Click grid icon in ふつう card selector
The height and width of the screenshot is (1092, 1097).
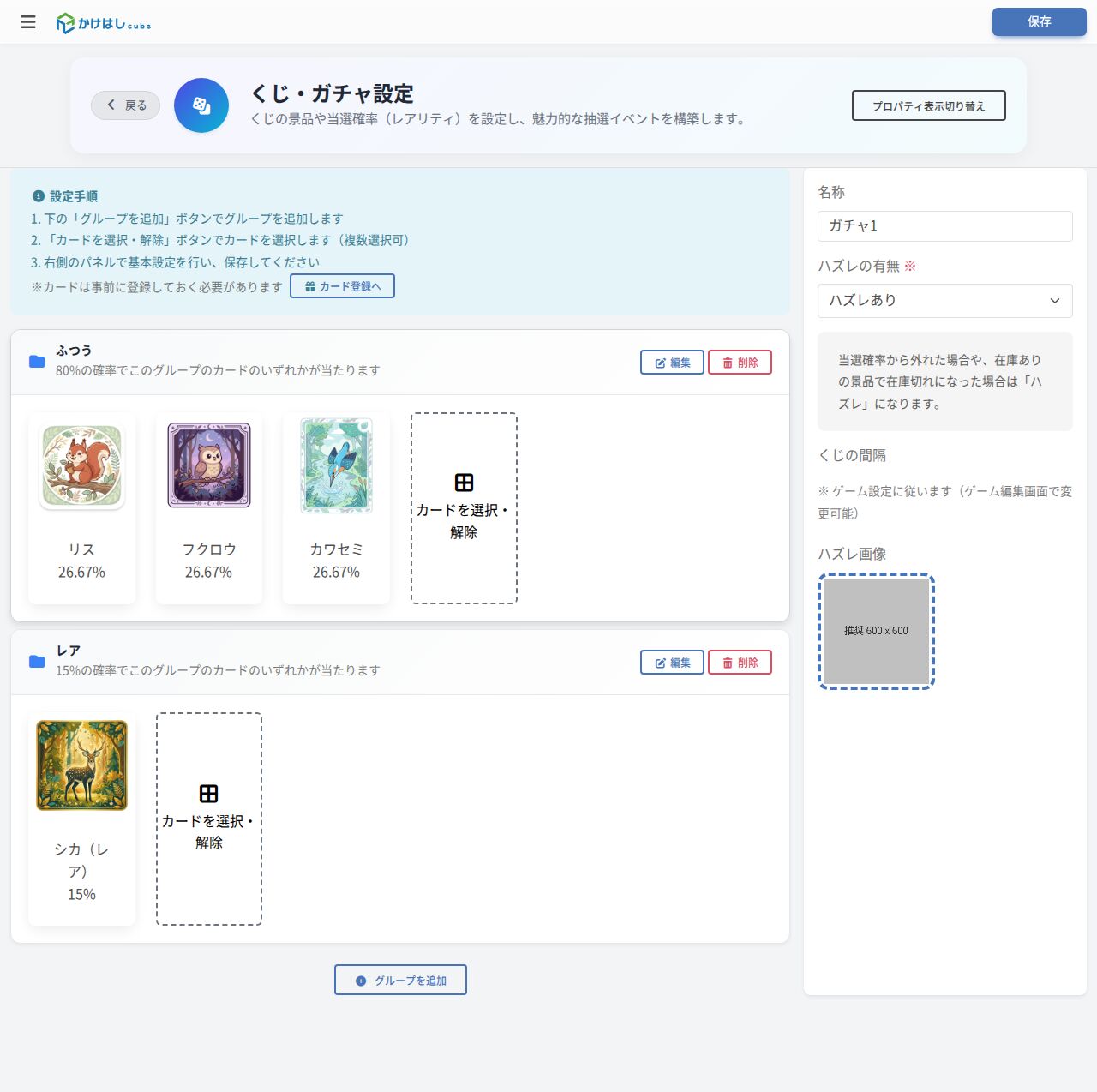pos(464,483)
